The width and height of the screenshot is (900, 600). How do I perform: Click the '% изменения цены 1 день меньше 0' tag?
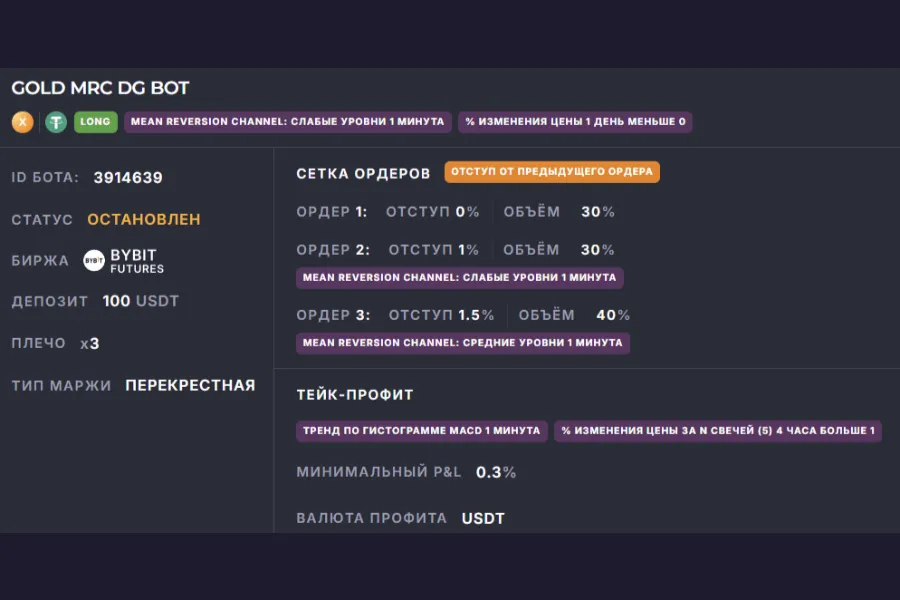coord(575,122)
